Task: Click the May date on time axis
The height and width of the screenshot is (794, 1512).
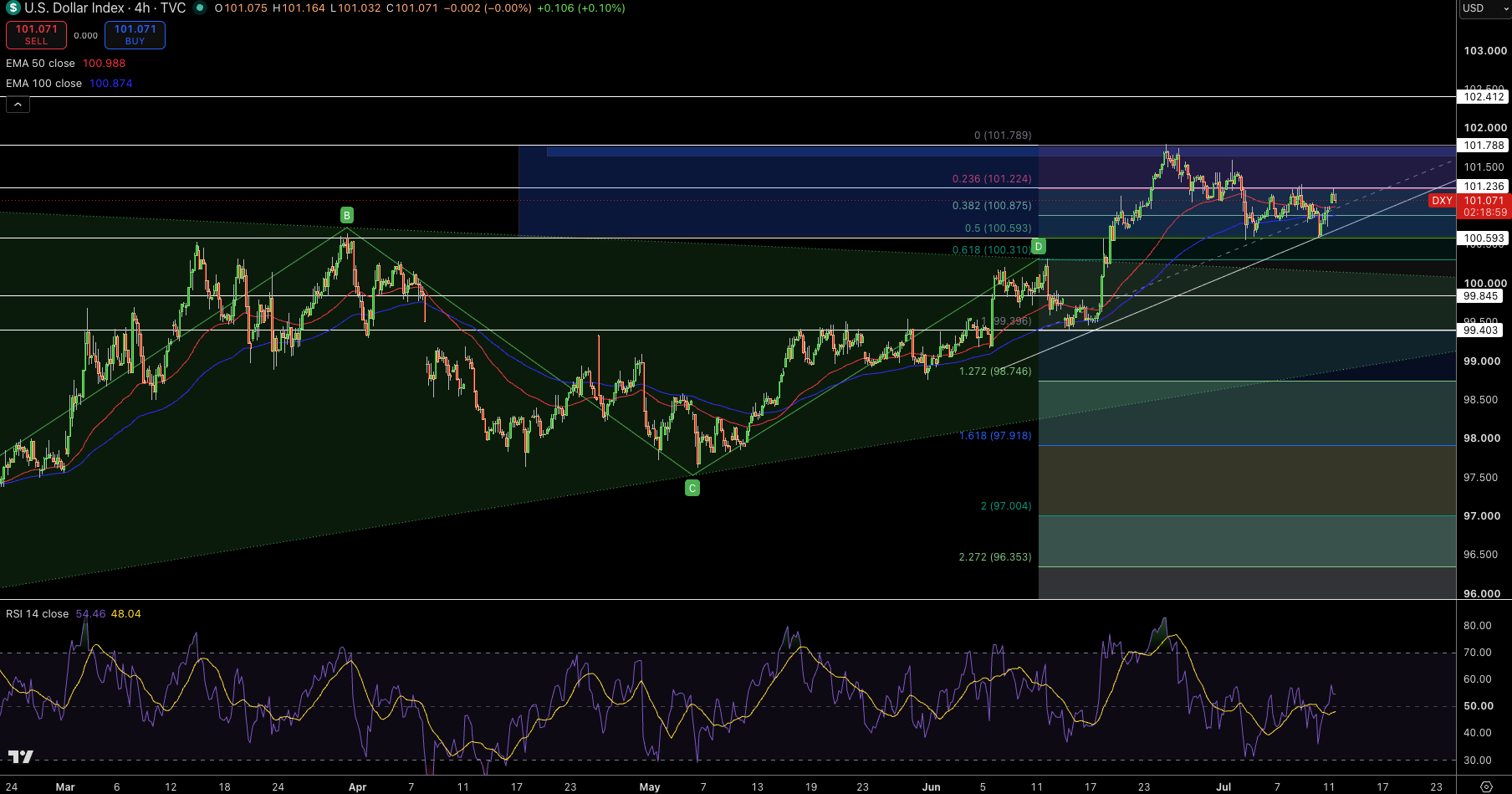Action: [x=650, y=787]
